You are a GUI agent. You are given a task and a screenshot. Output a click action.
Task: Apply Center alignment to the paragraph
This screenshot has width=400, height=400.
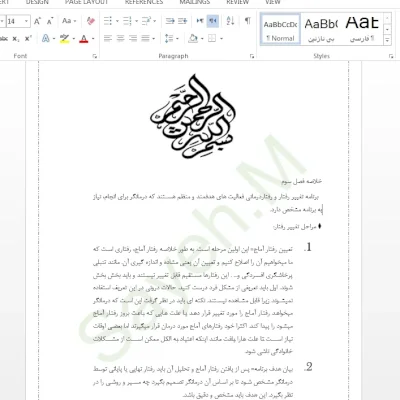[120, 38]
